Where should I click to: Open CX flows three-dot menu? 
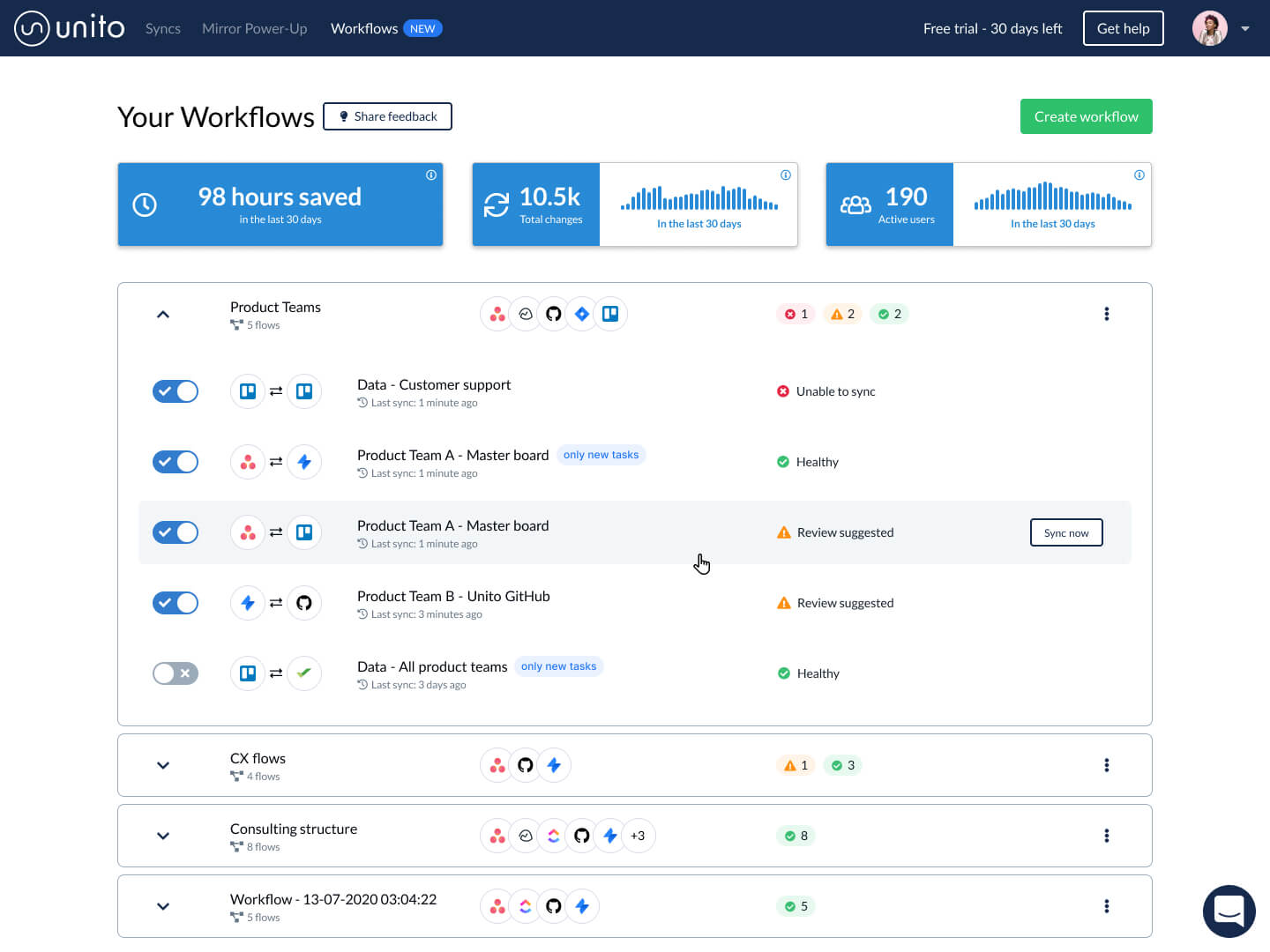(x=1107, y=765)
